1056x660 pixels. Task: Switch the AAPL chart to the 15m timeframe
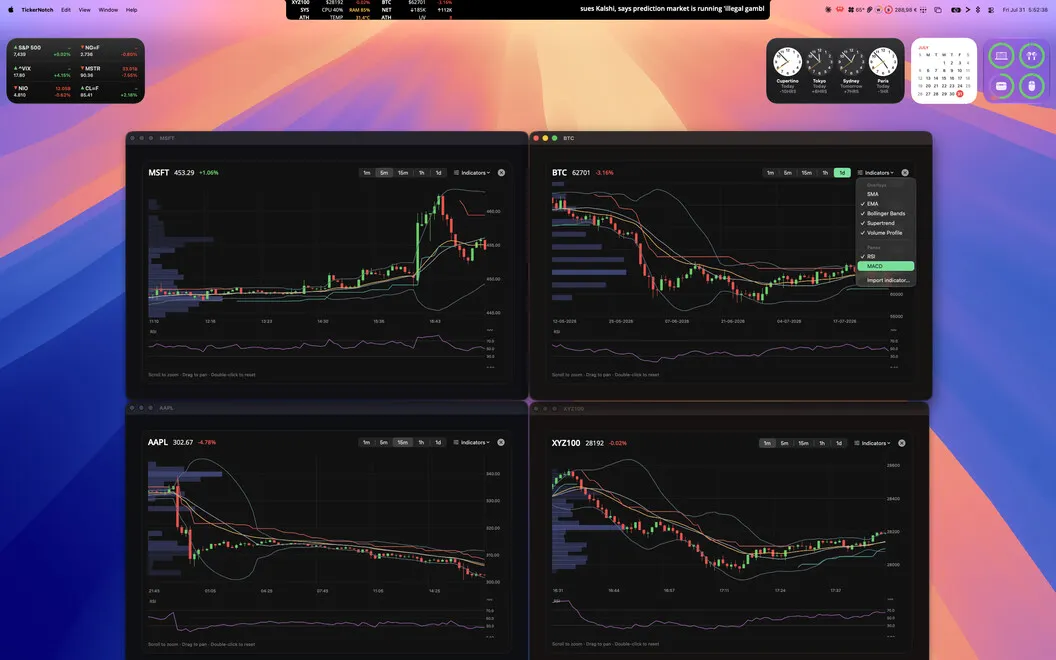click(x=402, y=442)
